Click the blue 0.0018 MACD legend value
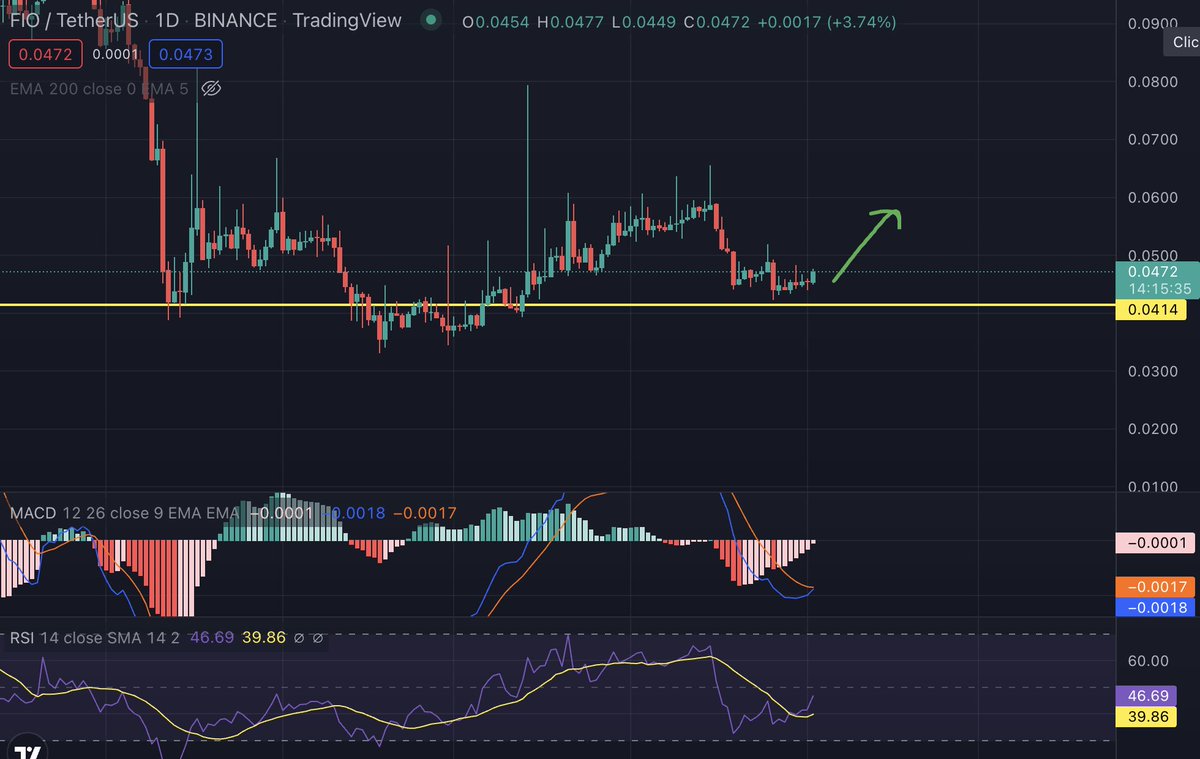Image resolution: width=1200 pixels, height=759 pixels. [357, 513]
